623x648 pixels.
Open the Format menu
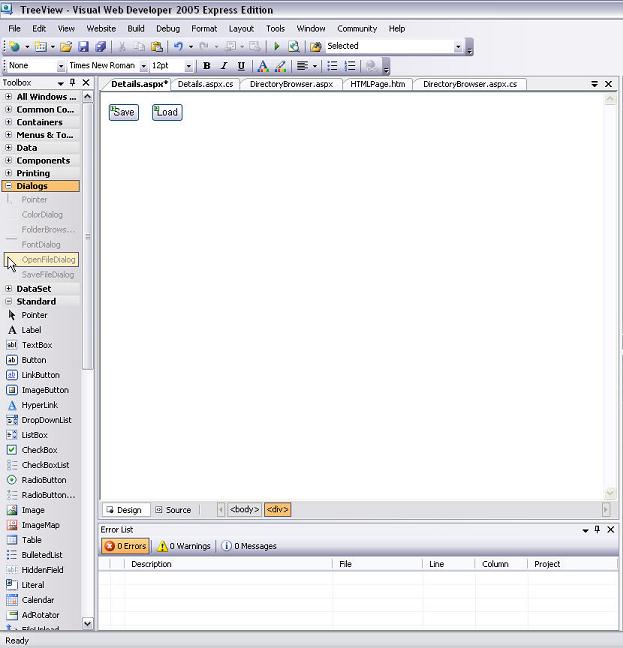coord(204,29)
